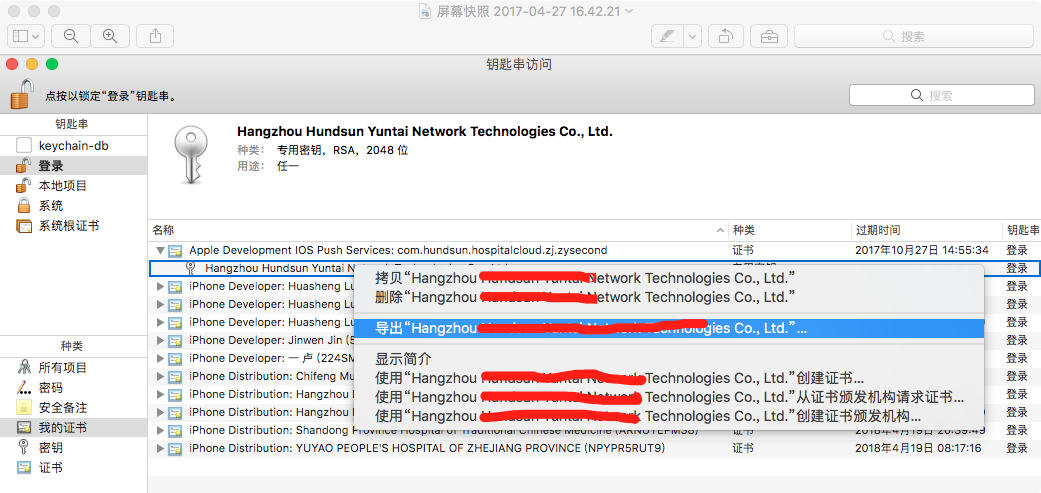This screenshot has height=493, width=1041.
Task: Open the markup toolbox icon in Preview
Action: coord(769,36)
